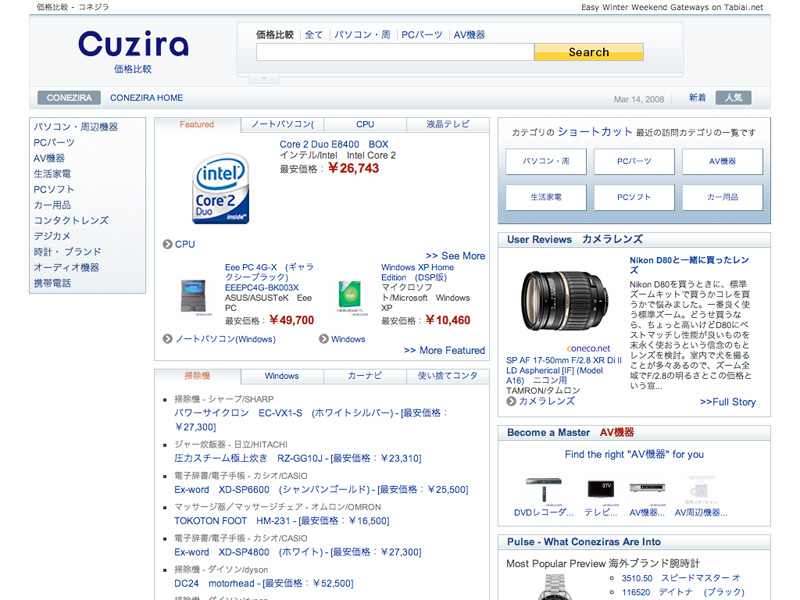Click the Eee PC laptop thumbnail

(x=194, y=296)
